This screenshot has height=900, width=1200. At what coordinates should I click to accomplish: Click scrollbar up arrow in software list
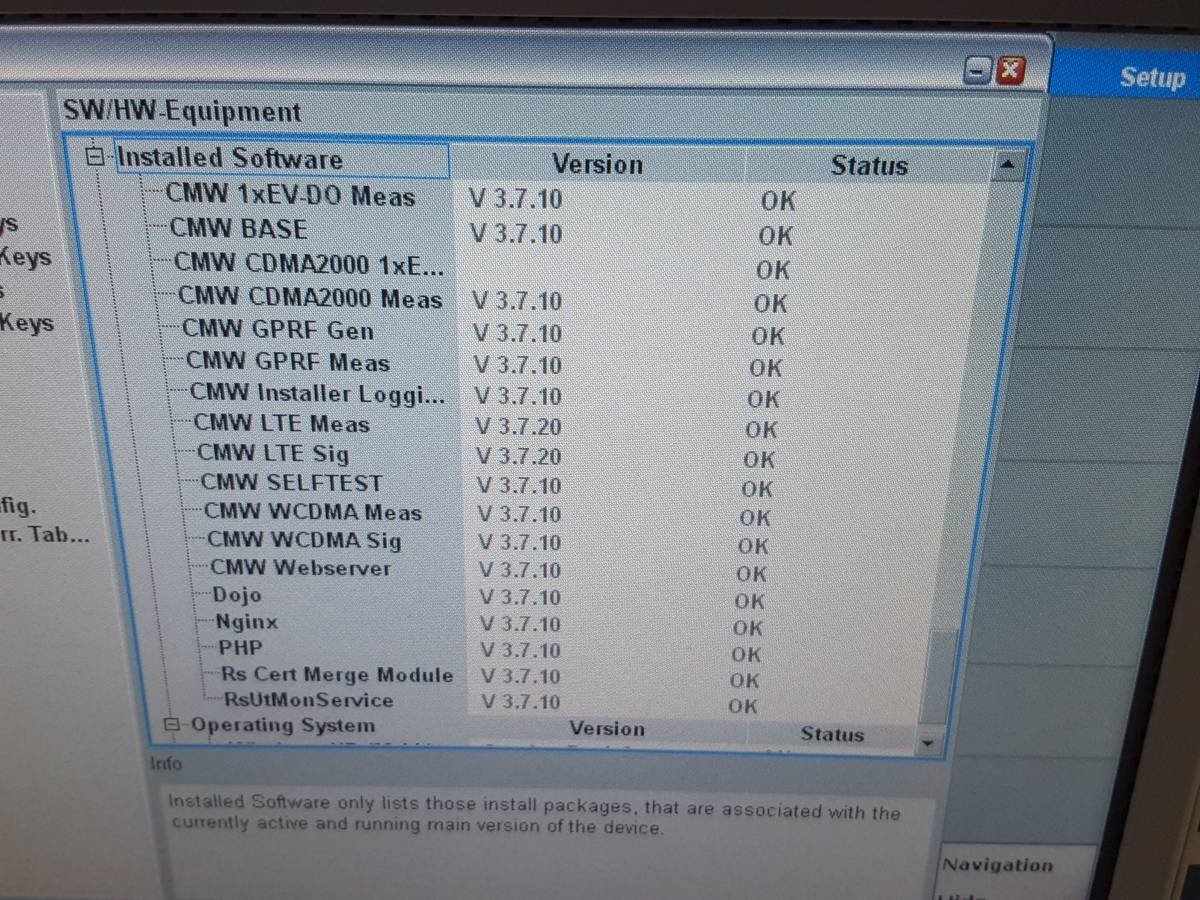[x=1009, y=164]
